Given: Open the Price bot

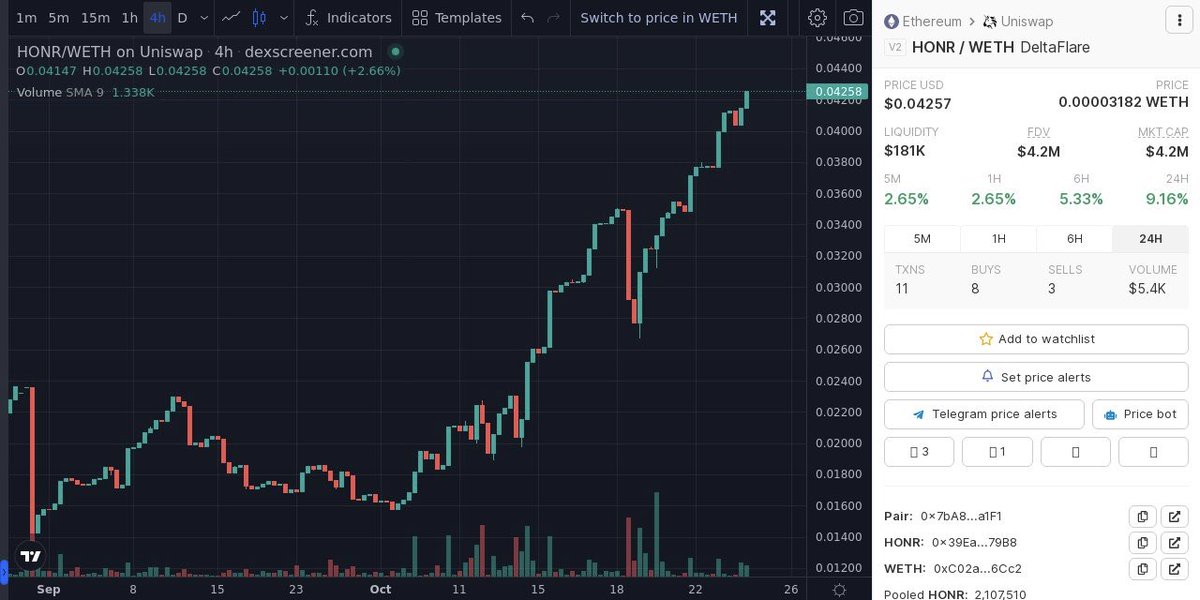Looking at the screenshot, I should (1140, 414).
